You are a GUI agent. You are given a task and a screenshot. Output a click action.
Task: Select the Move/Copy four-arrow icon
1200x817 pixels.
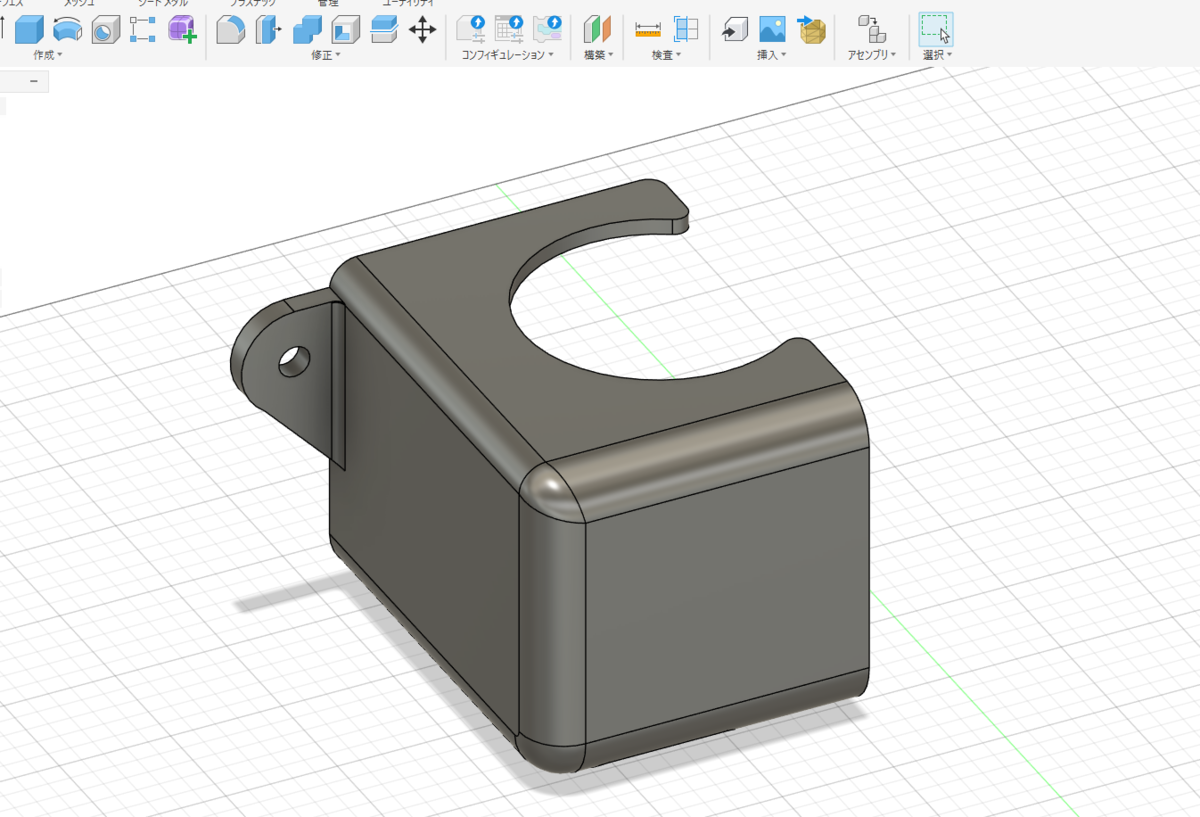423,30
